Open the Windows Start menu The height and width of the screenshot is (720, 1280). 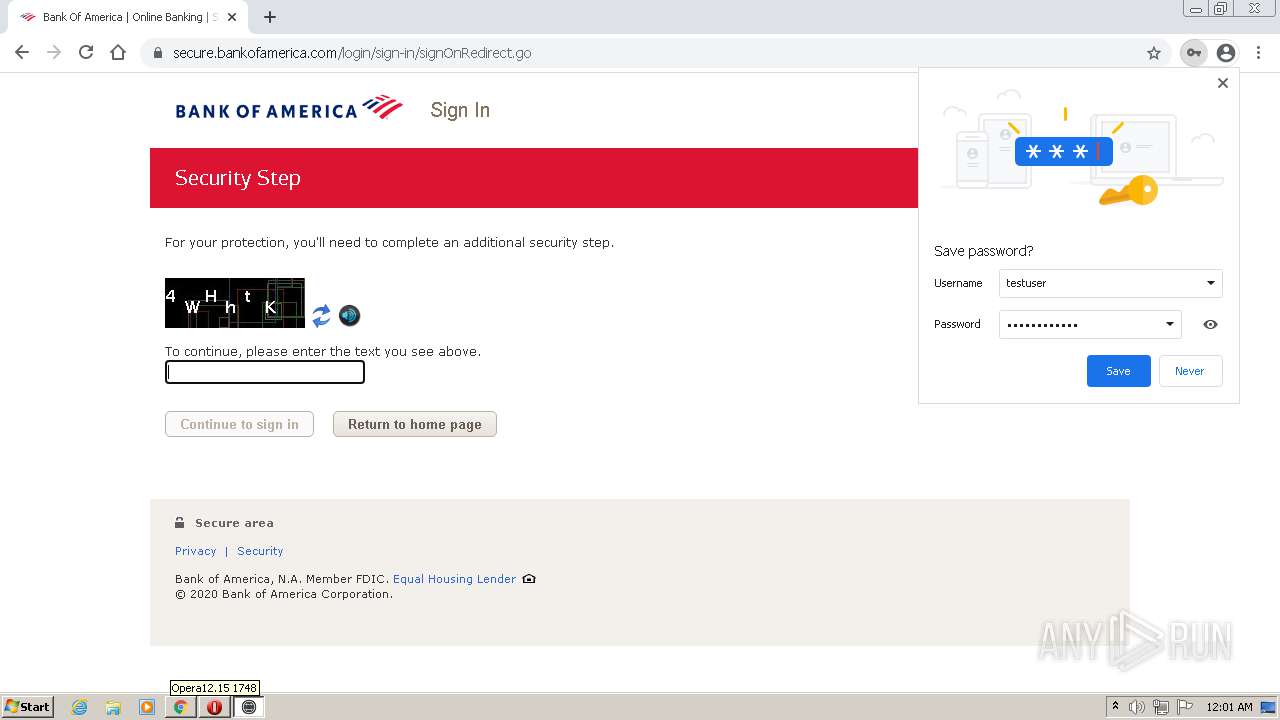pos(27,706)
